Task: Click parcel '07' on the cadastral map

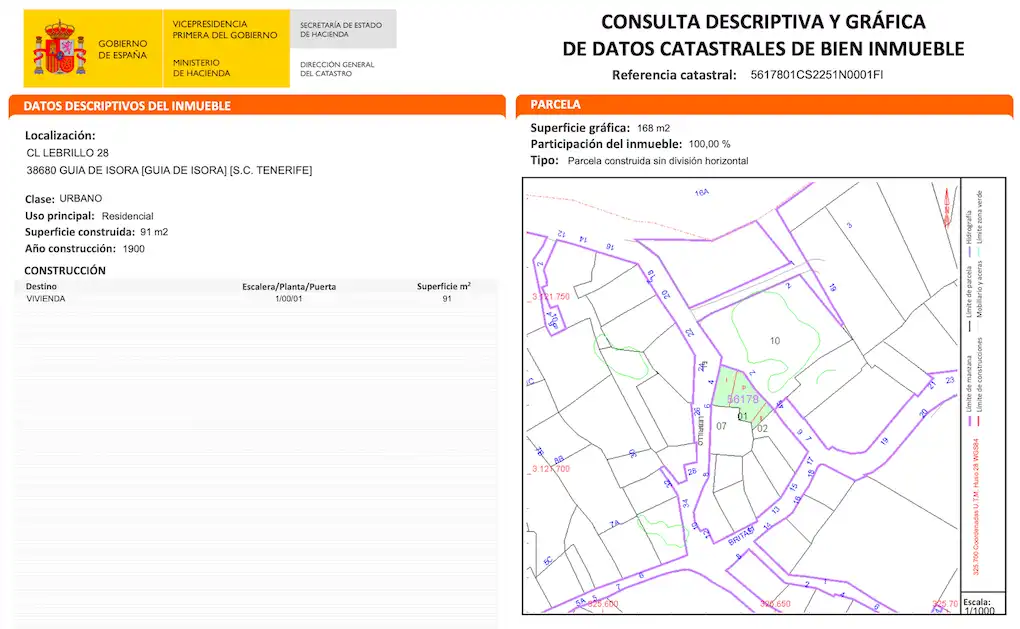Action: [x=721, y=427]
